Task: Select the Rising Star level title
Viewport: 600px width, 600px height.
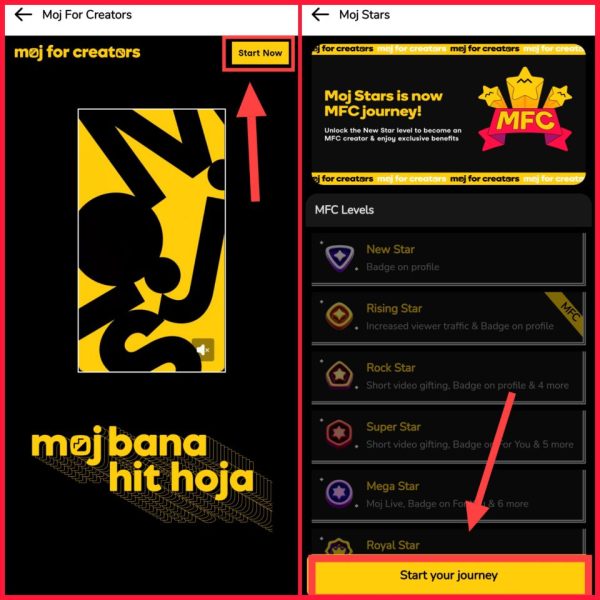Action: [394, 308]
